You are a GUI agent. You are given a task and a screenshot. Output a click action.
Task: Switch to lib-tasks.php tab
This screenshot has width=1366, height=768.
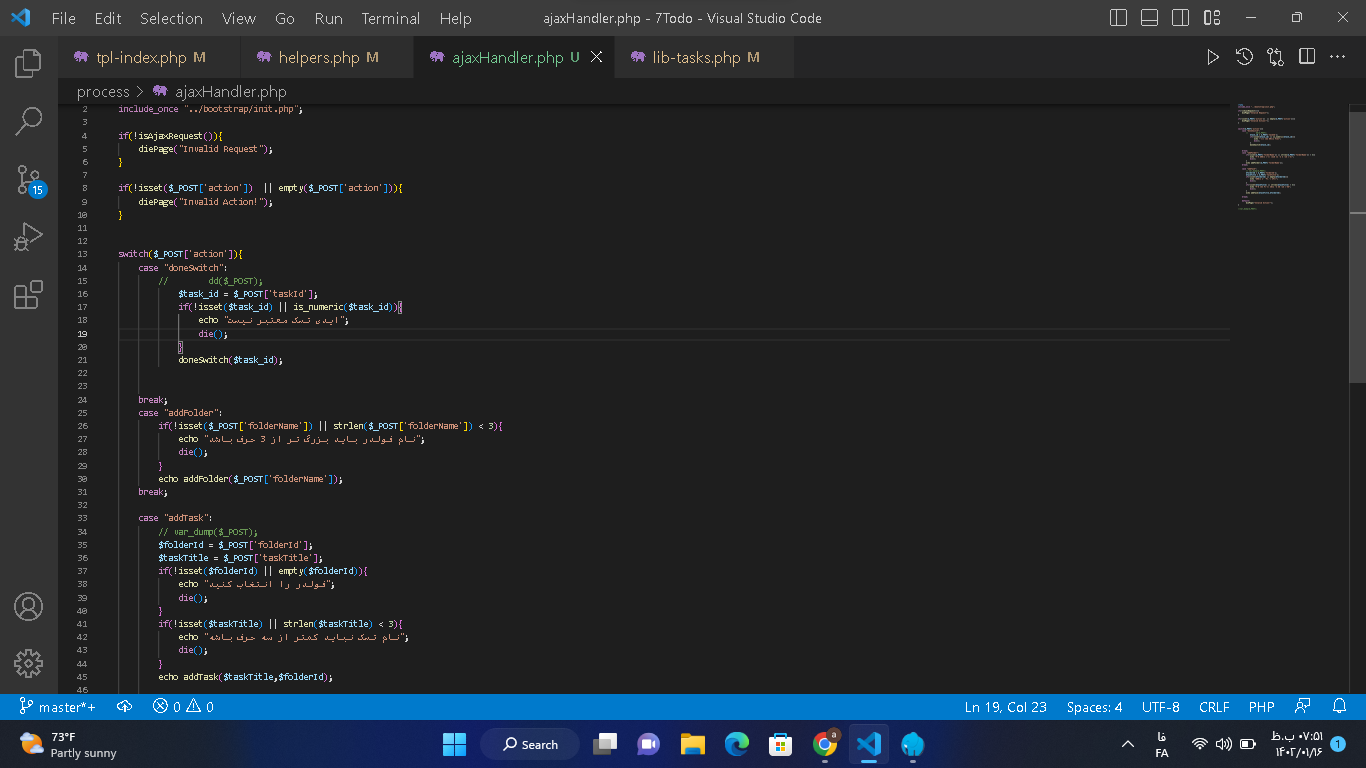pos(704,57)
